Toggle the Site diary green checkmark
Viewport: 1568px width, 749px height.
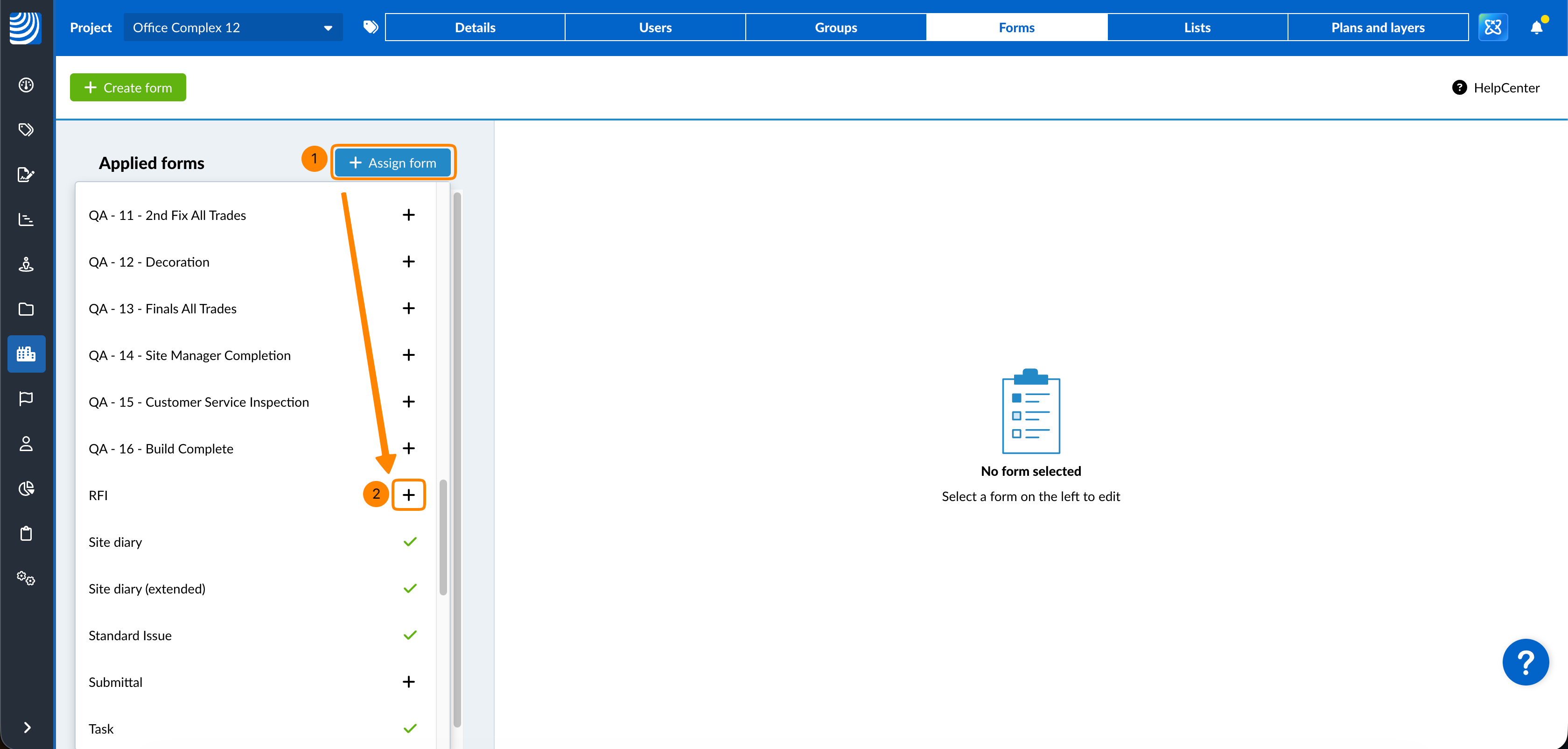click(x=410, y=541)
